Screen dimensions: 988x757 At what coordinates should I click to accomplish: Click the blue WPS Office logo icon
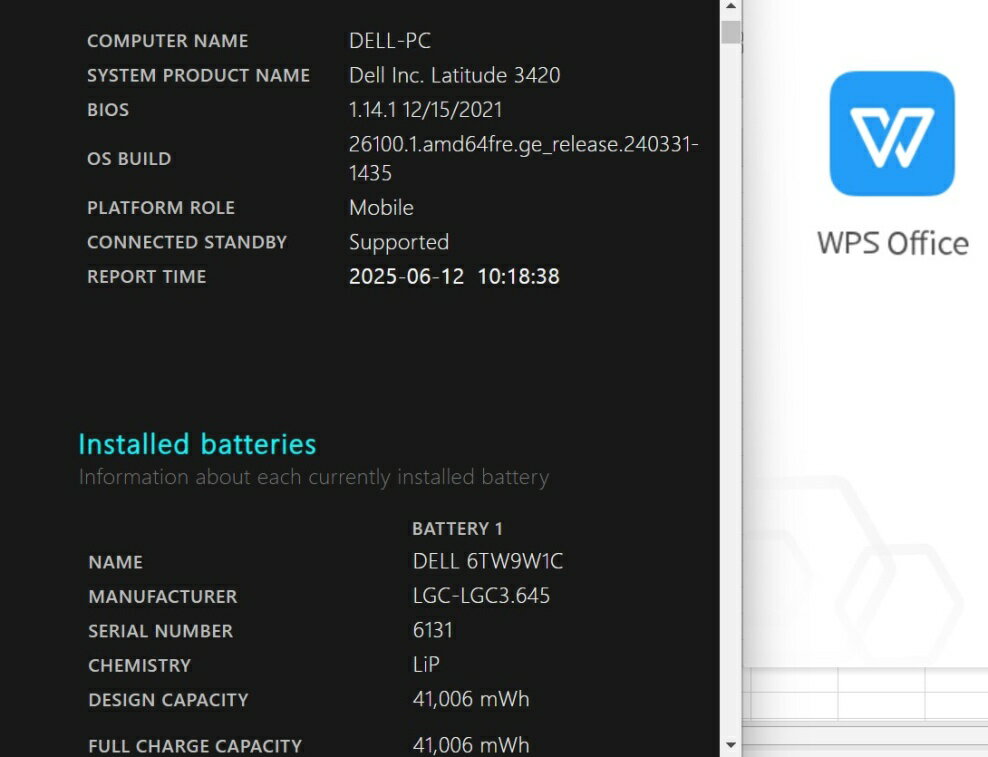pyautogui.click(x=892, y=133)
